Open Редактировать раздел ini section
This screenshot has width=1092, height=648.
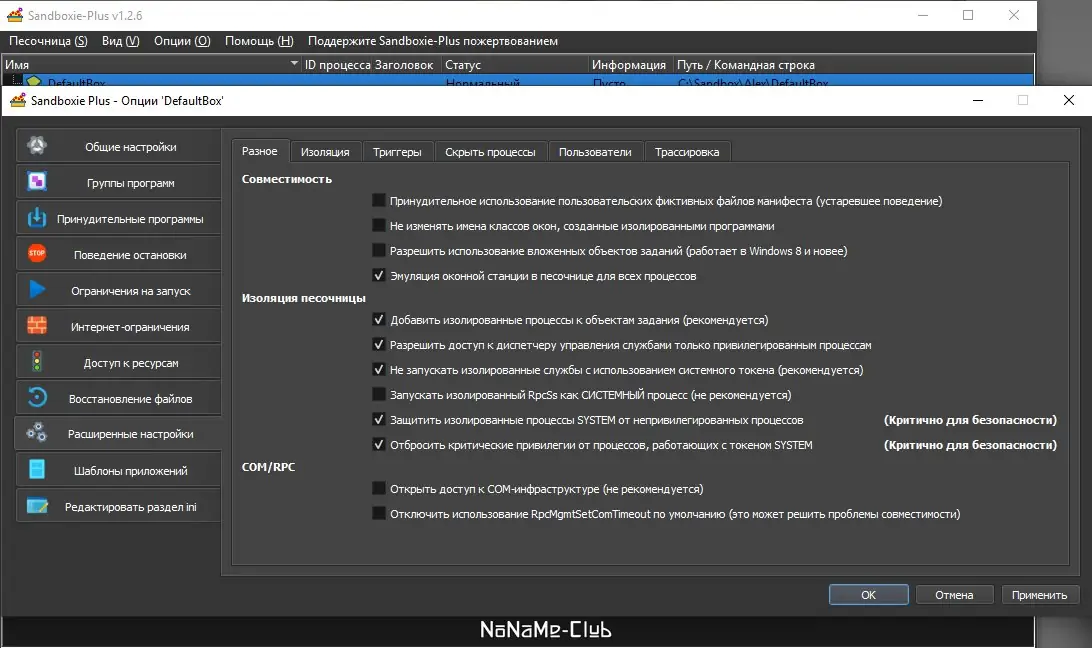tap(118, 507)
